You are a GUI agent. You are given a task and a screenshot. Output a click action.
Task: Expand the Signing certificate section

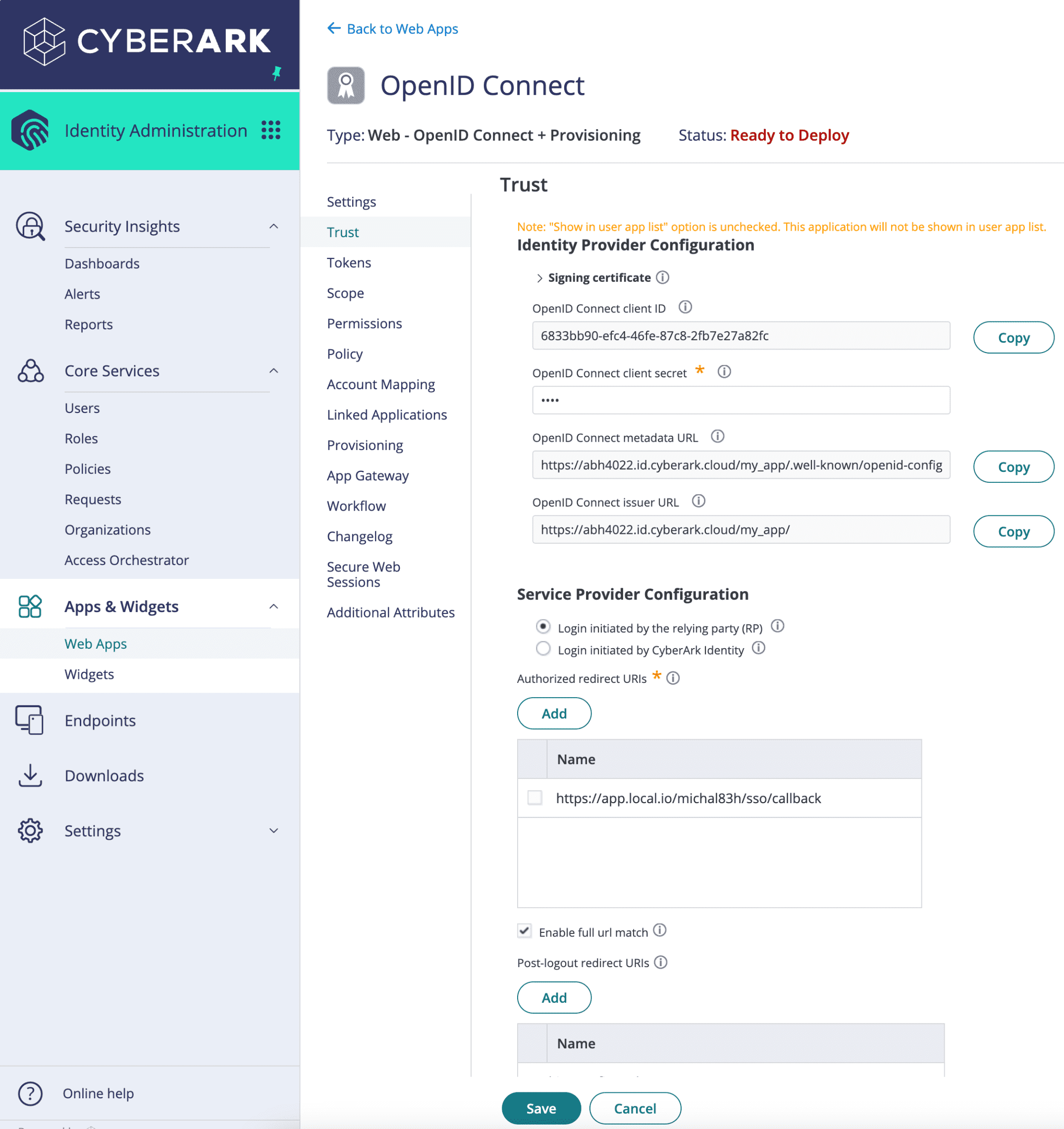pos(539,278)
